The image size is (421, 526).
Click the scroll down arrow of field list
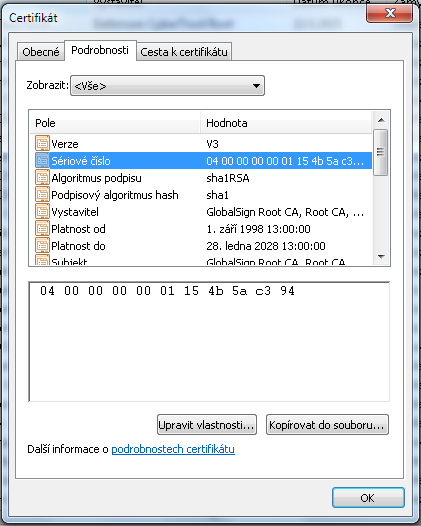(x=381, y=257)
